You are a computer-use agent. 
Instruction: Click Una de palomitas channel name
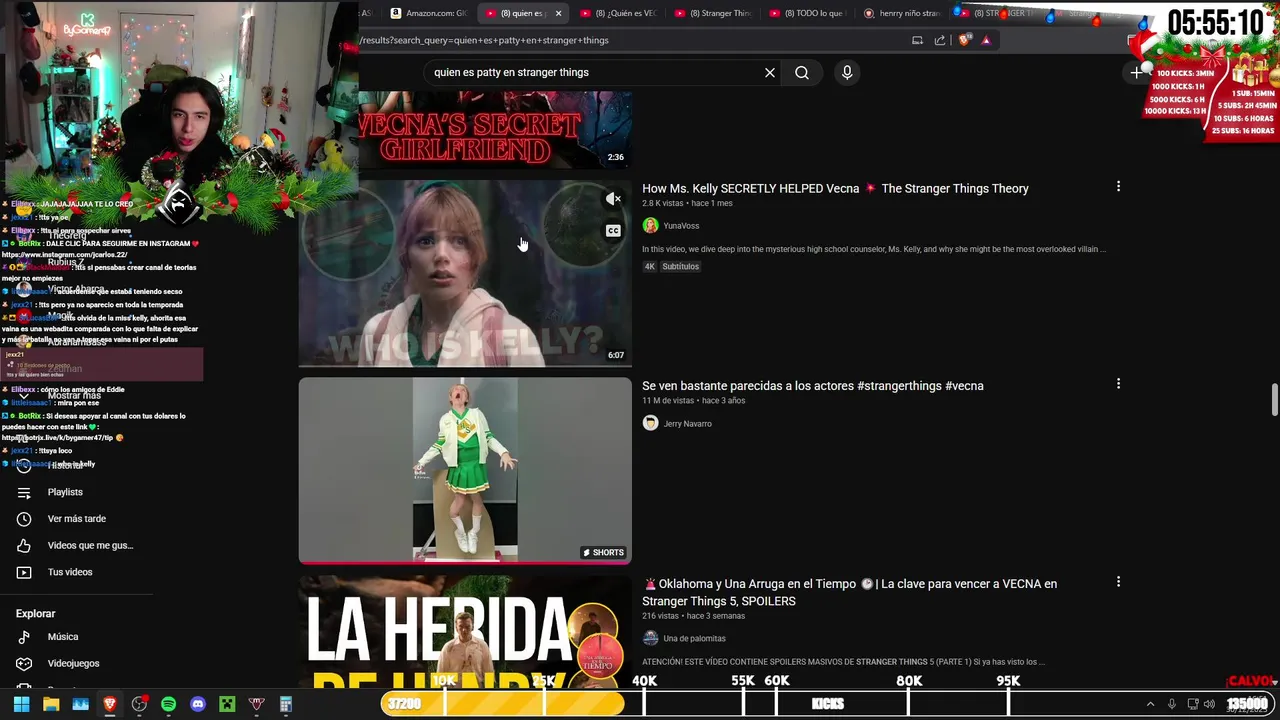(x=694, y=638)
